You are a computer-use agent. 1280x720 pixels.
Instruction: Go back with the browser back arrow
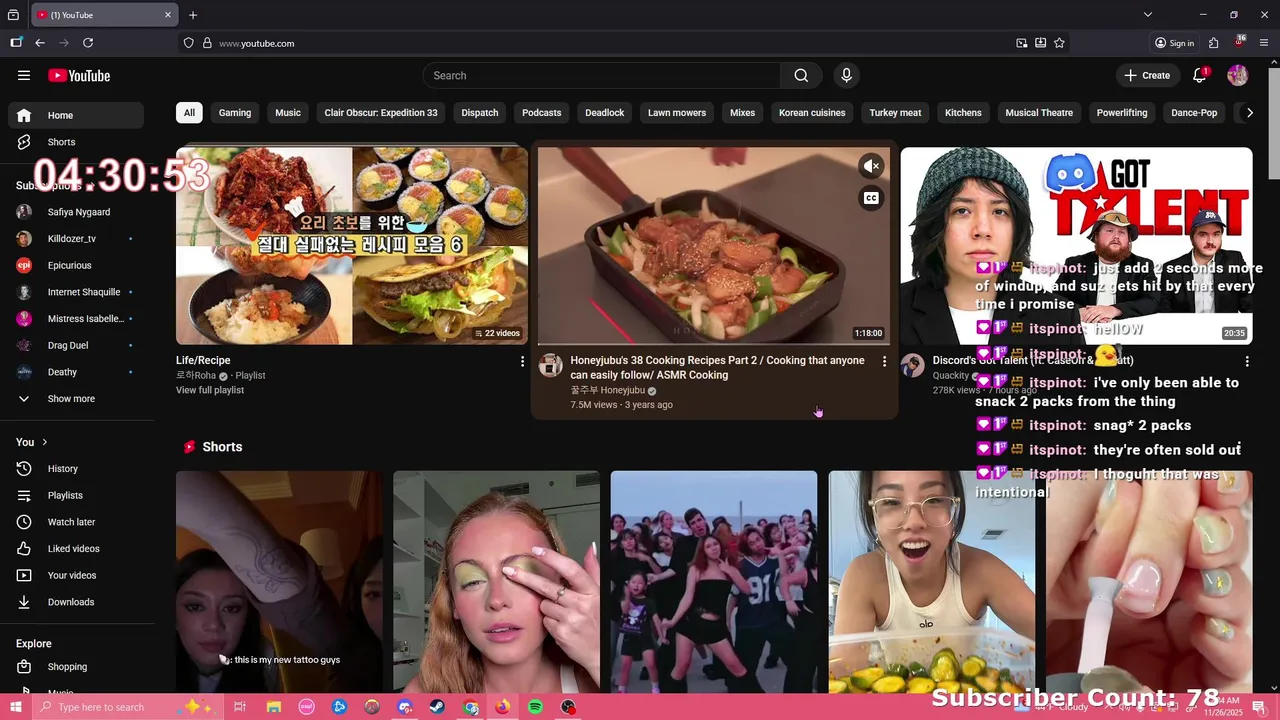tap(40, 43)
